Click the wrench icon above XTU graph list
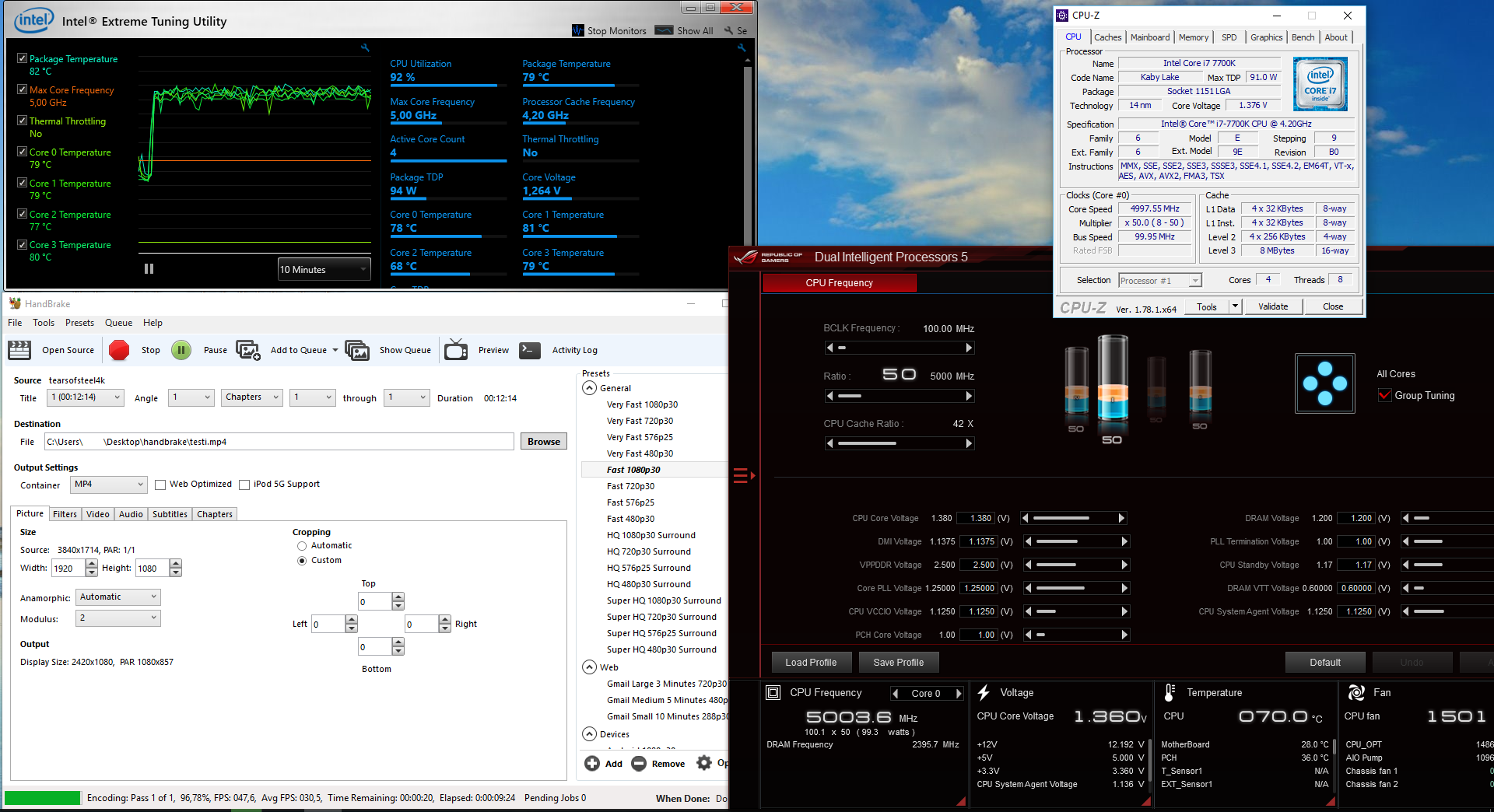 click(365, 47)
